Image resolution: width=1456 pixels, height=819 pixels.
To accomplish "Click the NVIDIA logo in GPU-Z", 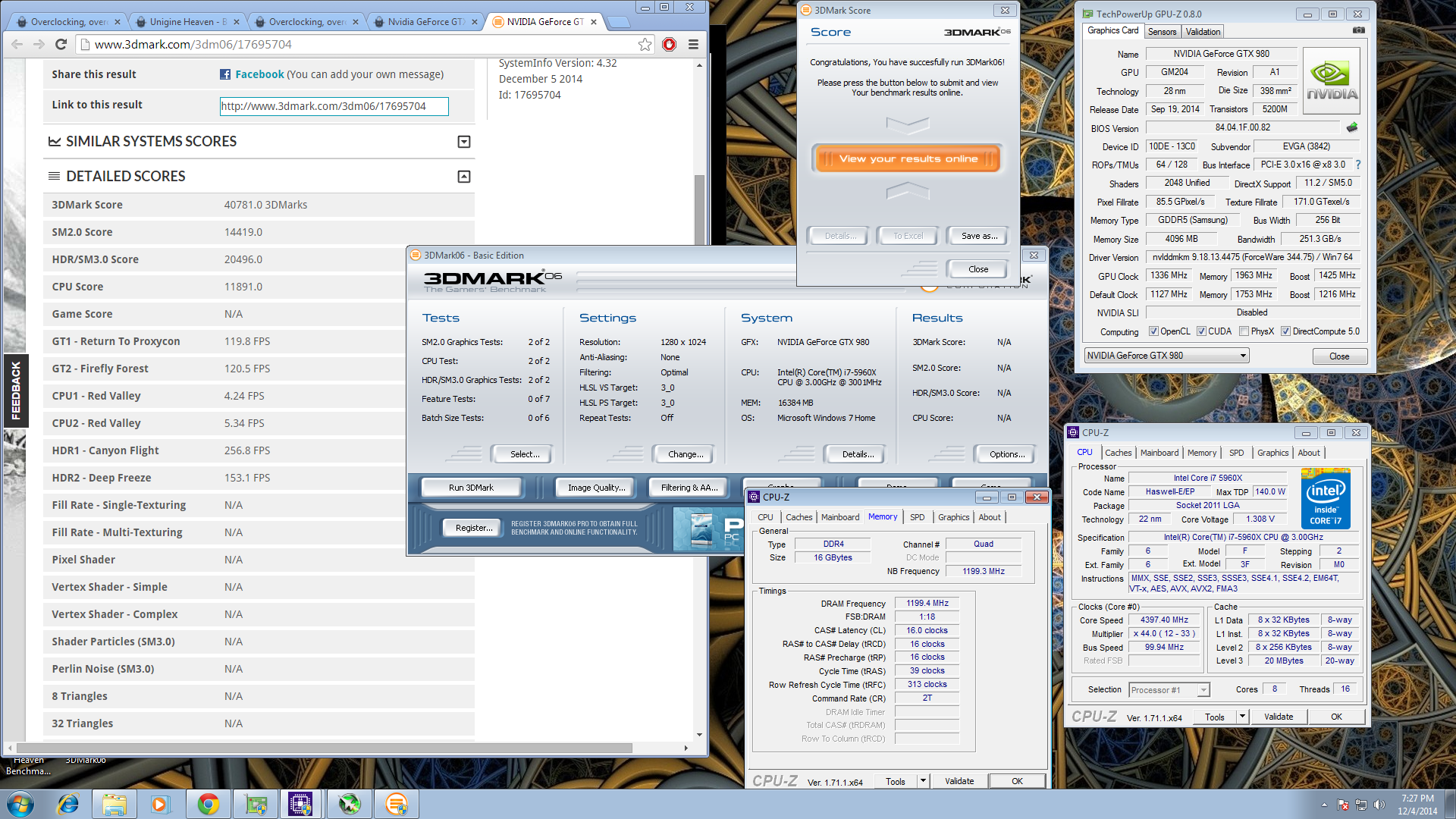I will [x=1332, y=81].
